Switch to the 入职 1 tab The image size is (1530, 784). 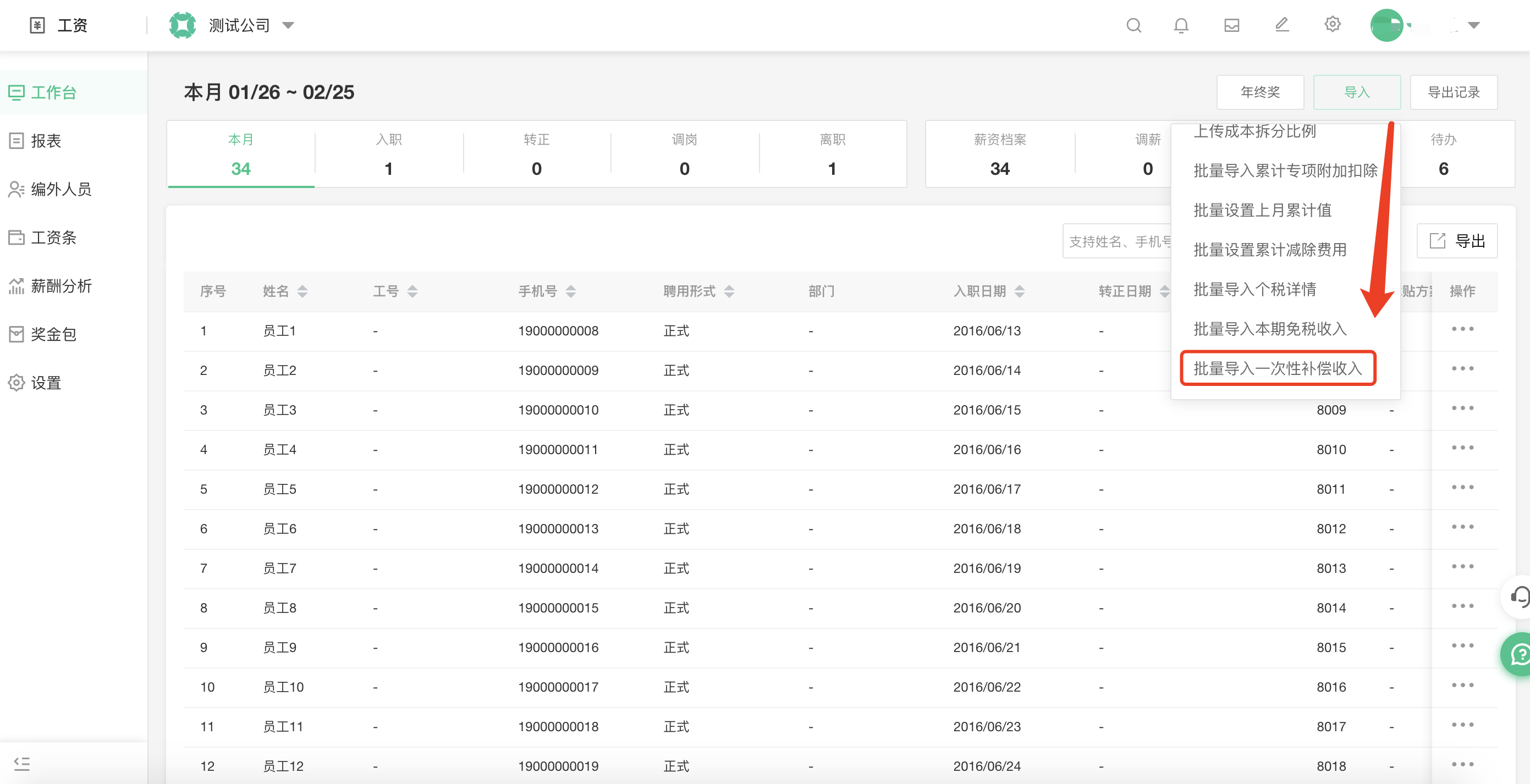388,154
